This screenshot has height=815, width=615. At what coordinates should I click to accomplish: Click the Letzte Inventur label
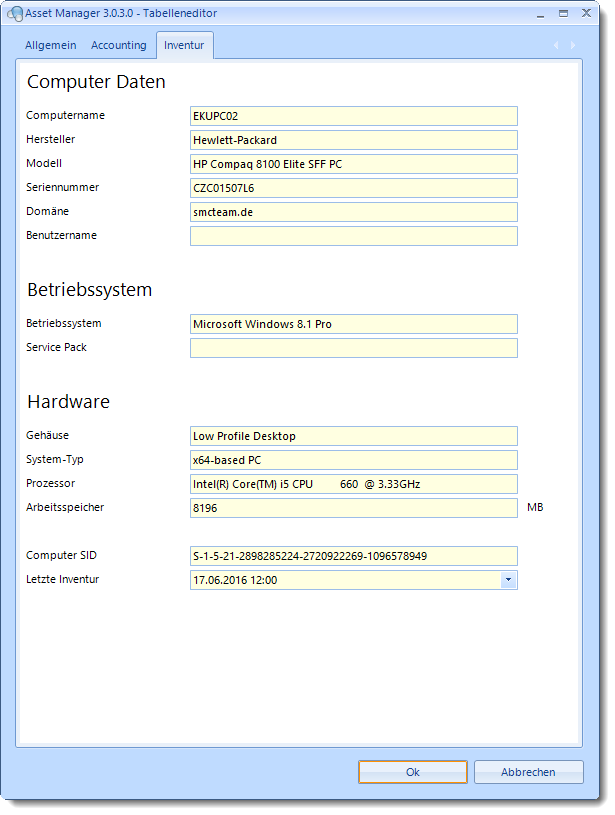coord(62,579)
